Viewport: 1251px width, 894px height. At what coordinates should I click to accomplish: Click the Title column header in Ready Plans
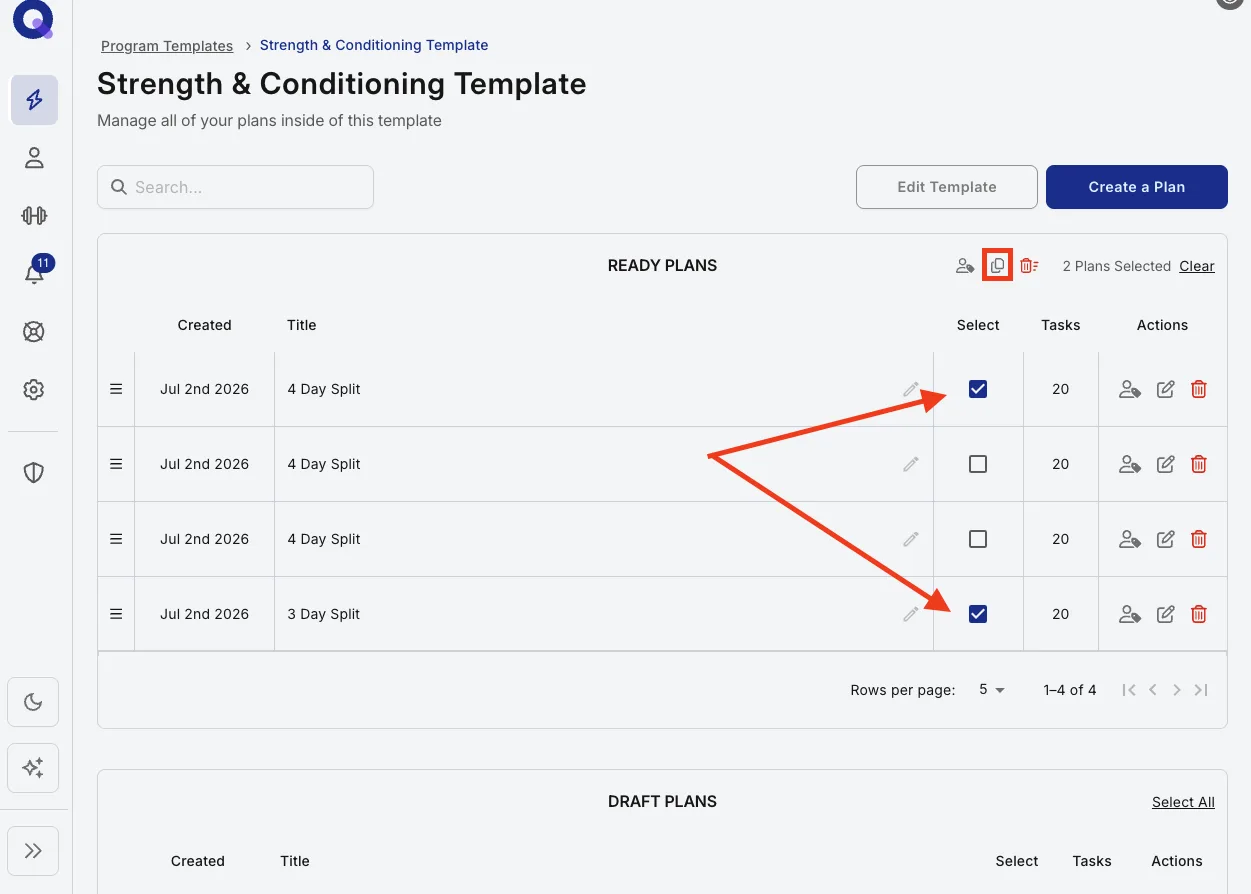(301, 325)
